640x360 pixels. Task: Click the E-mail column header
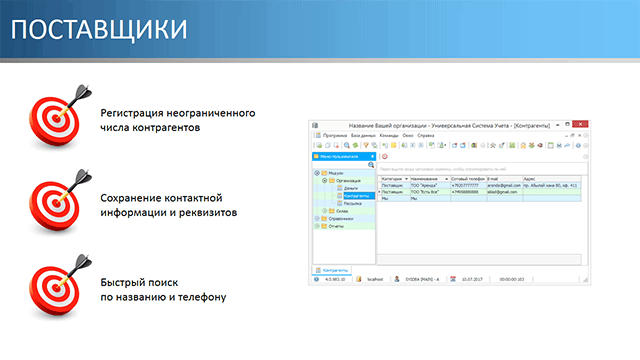tap(504, 179)
